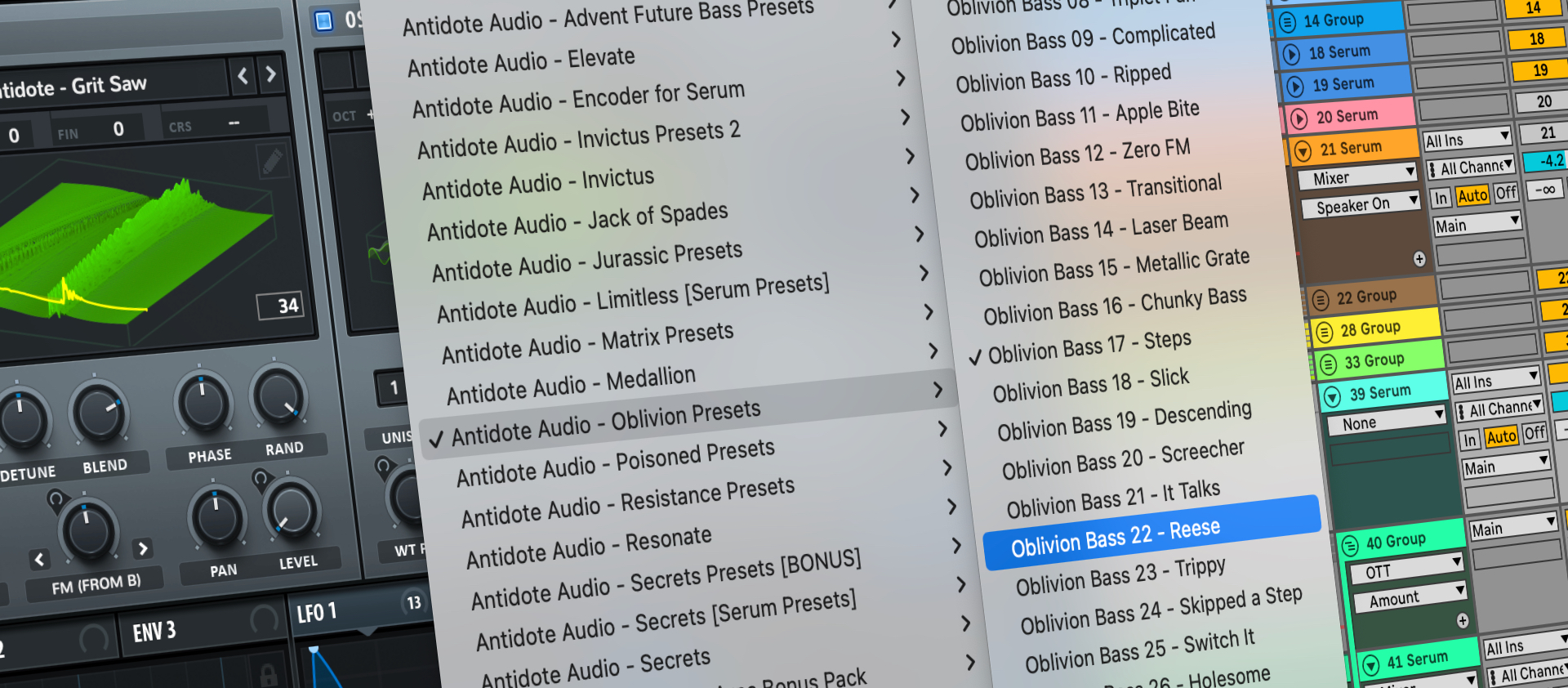Image resolution: width=1568 pixels, height=688 pixels.
Task: Adjust the RAND knob
Action: point(278,395)
